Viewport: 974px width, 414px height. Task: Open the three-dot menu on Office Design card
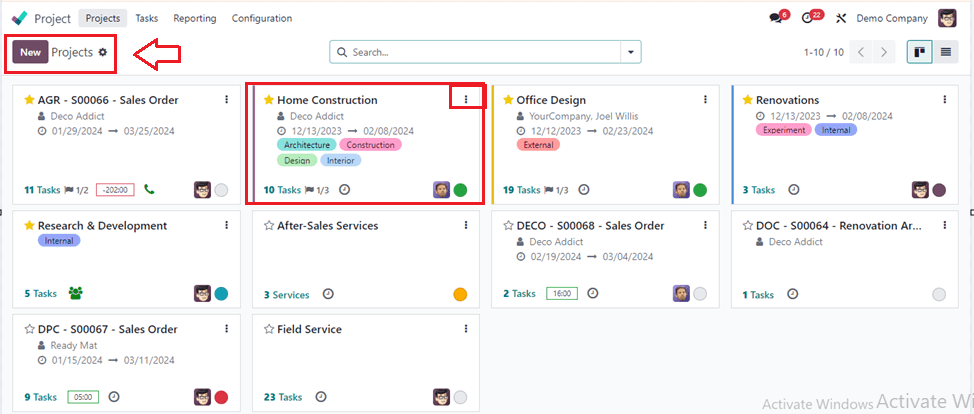705,99
